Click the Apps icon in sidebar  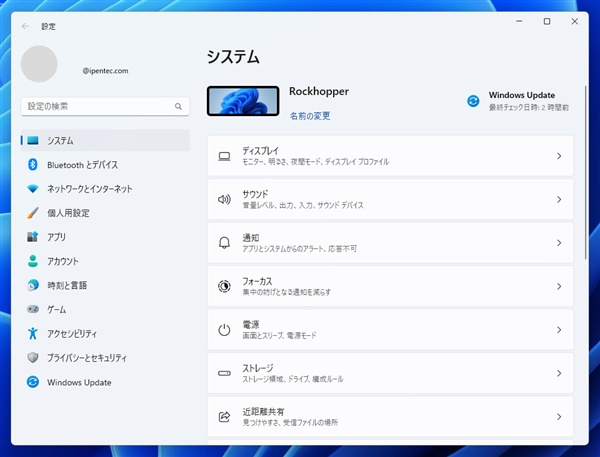point(33,237)
